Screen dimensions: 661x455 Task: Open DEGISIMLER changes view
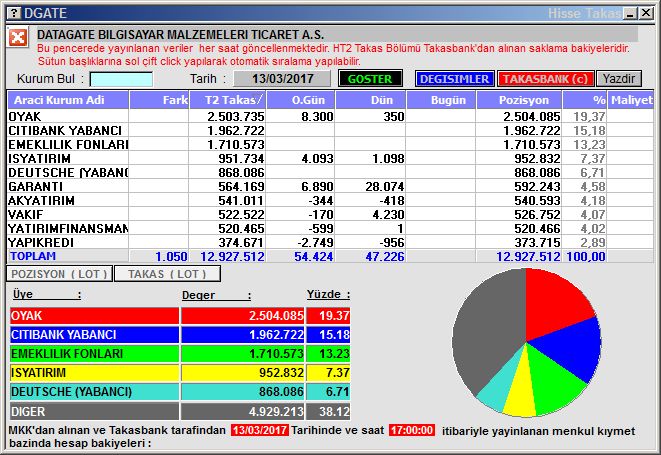click(454, 79)
